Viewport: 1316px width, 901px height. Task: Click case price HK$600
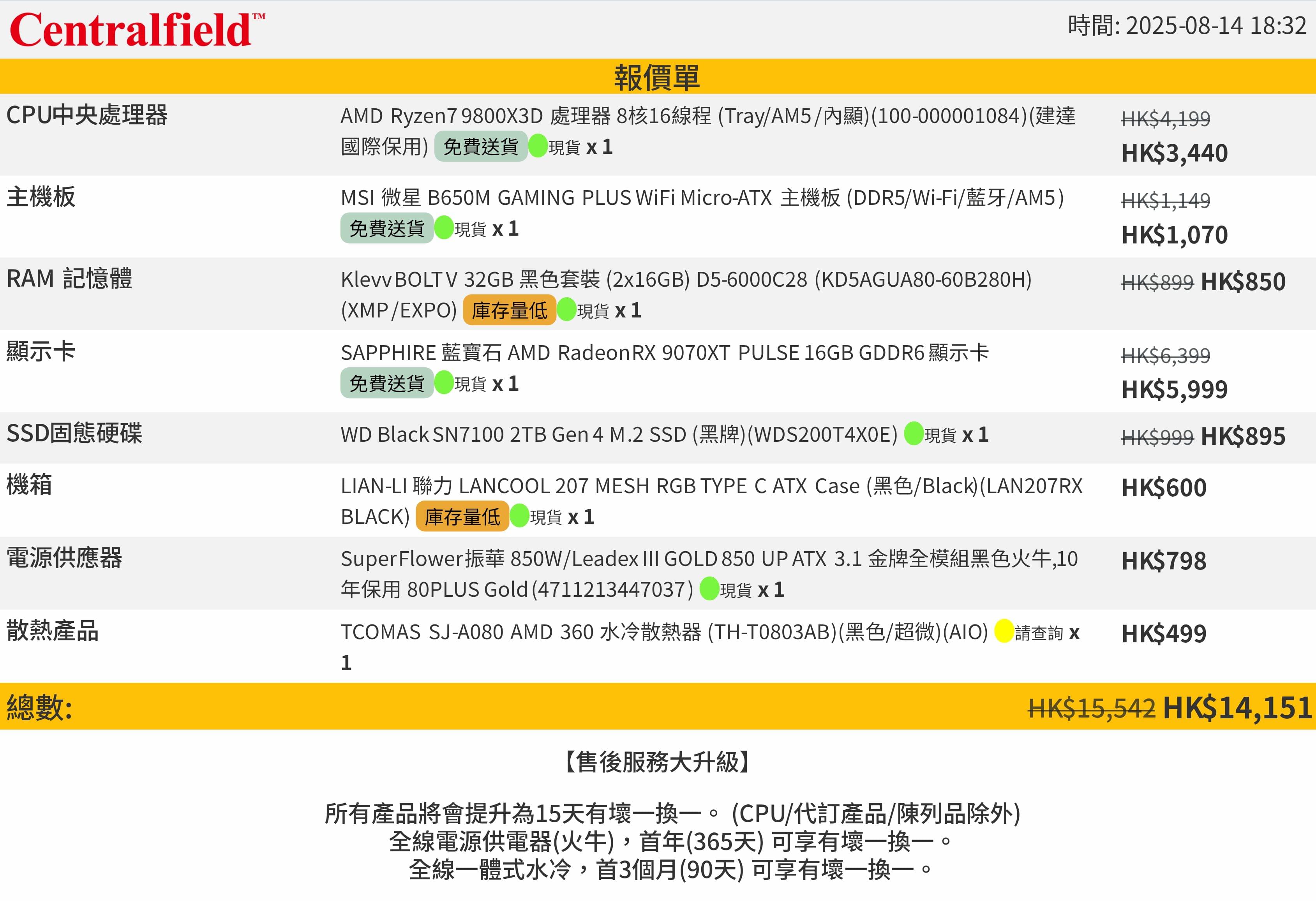pyautogui.click(x=1164, y=488)
